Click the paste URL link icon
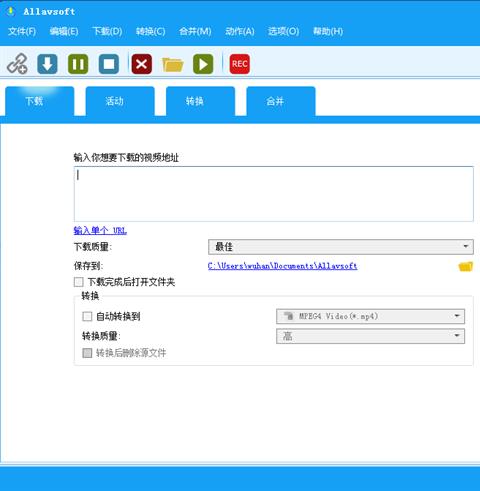The image size is (480, 491). point(17,64)
